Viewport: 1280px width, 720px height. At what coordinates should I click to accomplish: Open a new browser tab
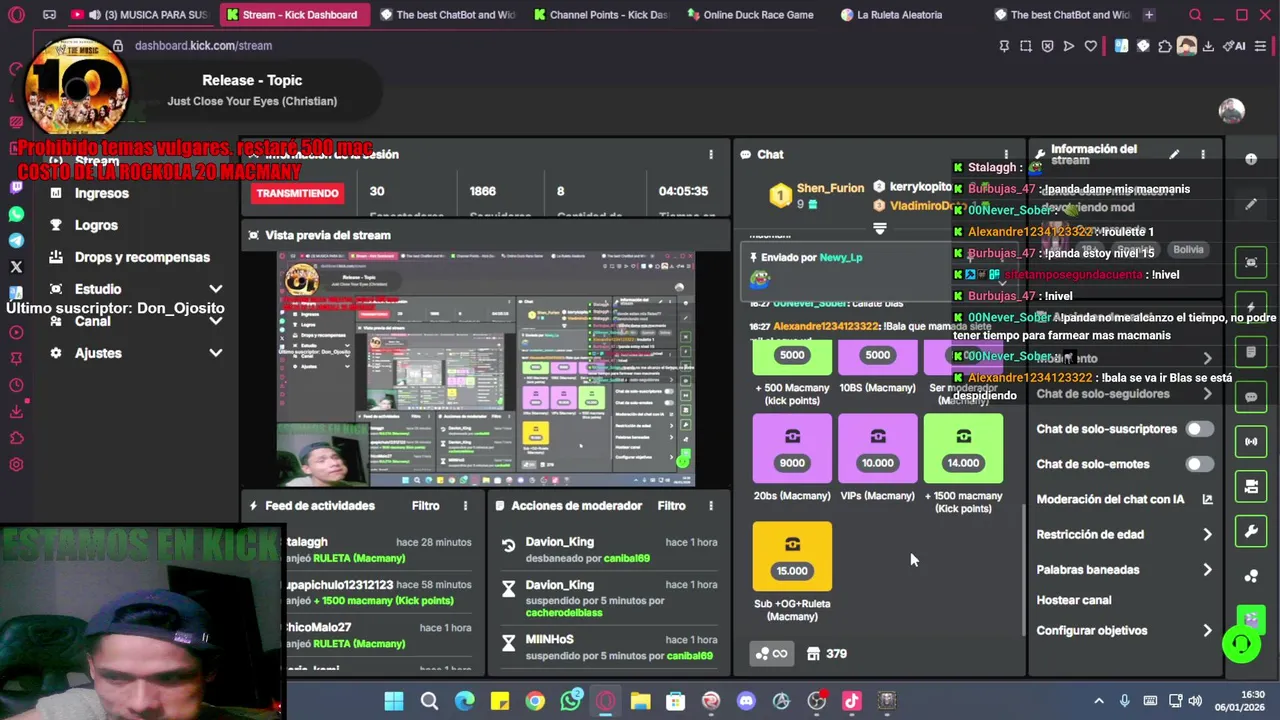click(x=1149, y=15)
